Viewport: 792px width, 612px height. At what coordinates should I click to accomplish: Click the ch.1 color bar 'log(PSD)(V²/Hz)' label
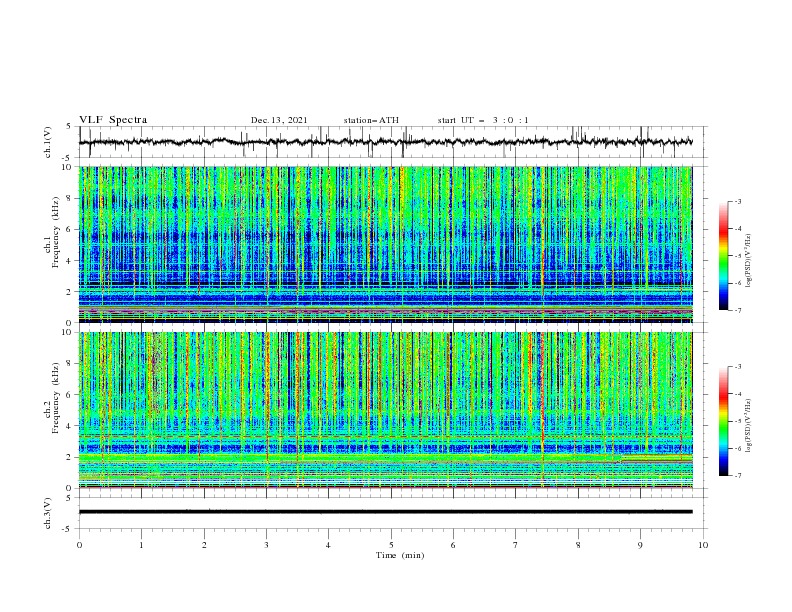coord(748,261)
